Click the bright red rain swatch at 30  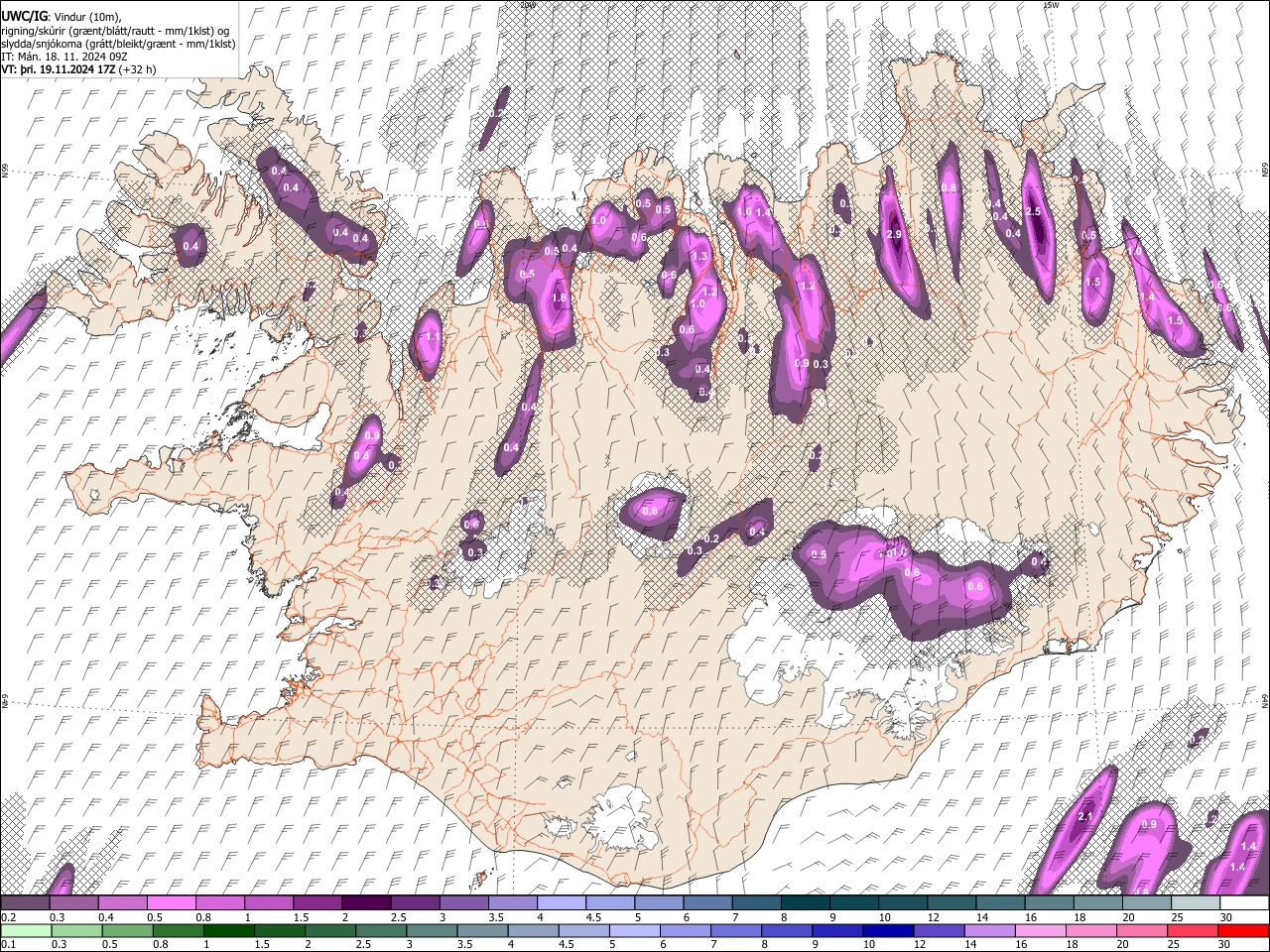[1243, 930]
